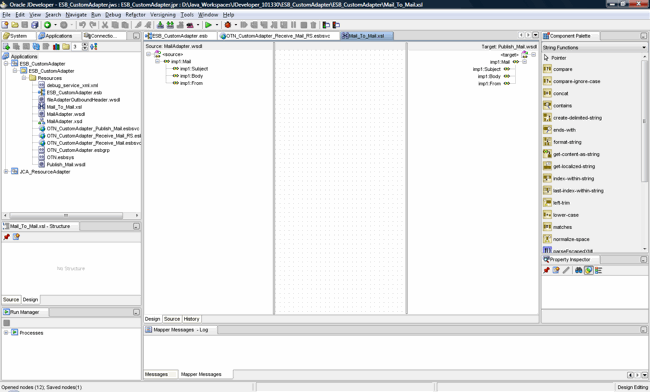Screen dimensions: 650x392
Task: Switch to the System navigator tab
Action: (x=18, y=36)
